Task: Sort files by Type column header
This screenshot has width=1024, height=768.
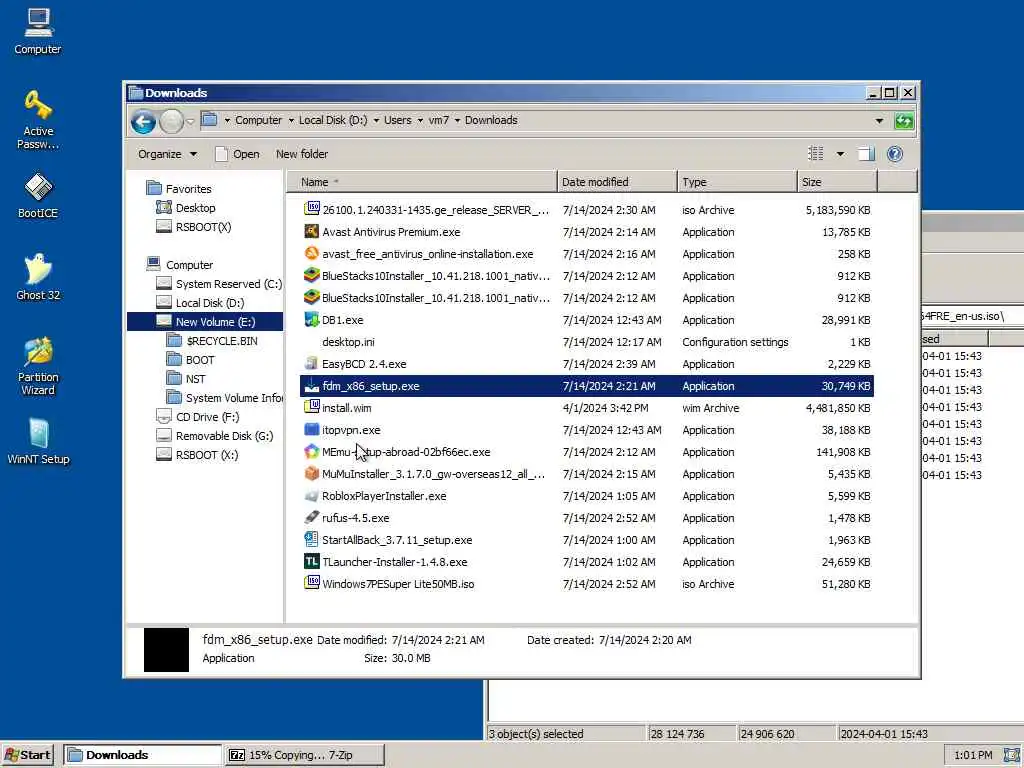Action: 737,182
